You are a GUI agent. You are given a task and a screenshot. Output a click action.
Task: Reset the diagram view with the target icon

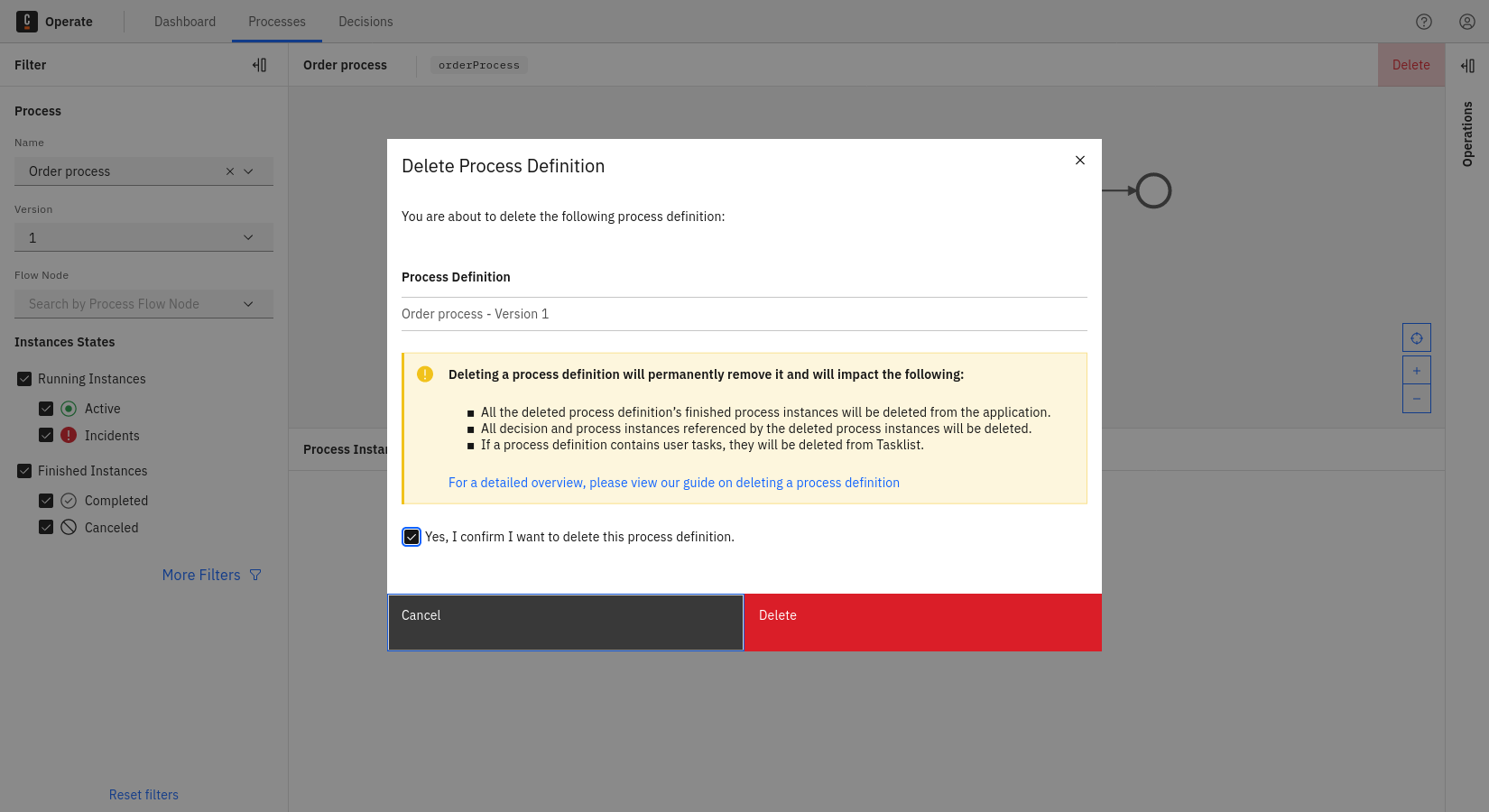1416,337
